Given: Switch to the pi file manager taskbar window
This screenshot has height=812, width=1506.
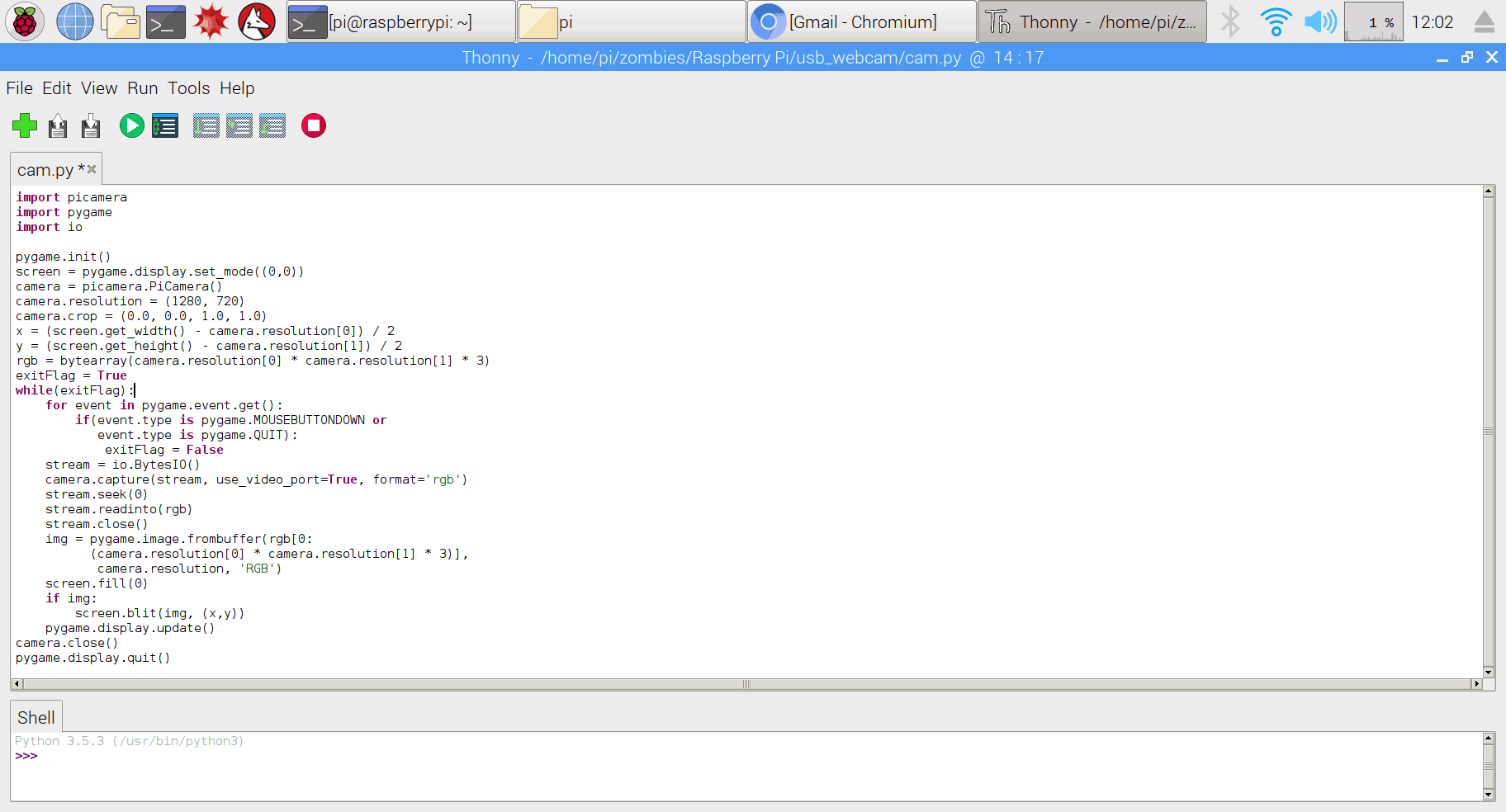Looking at the screenshot, I should pos(631,21).
